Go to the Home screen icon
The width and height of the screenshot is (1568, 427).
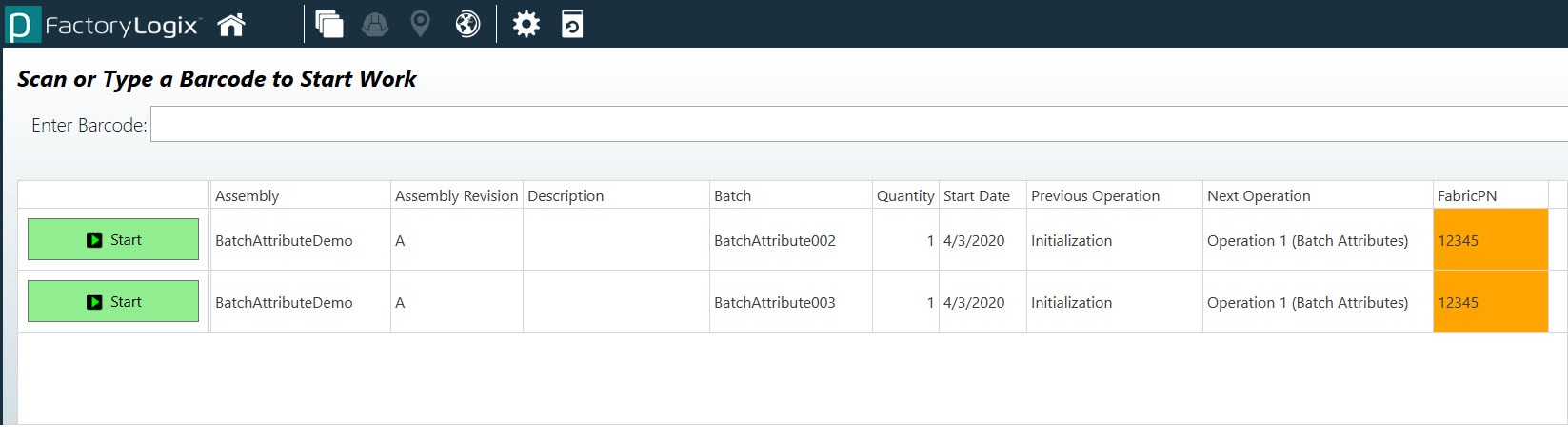coord(231,25)
